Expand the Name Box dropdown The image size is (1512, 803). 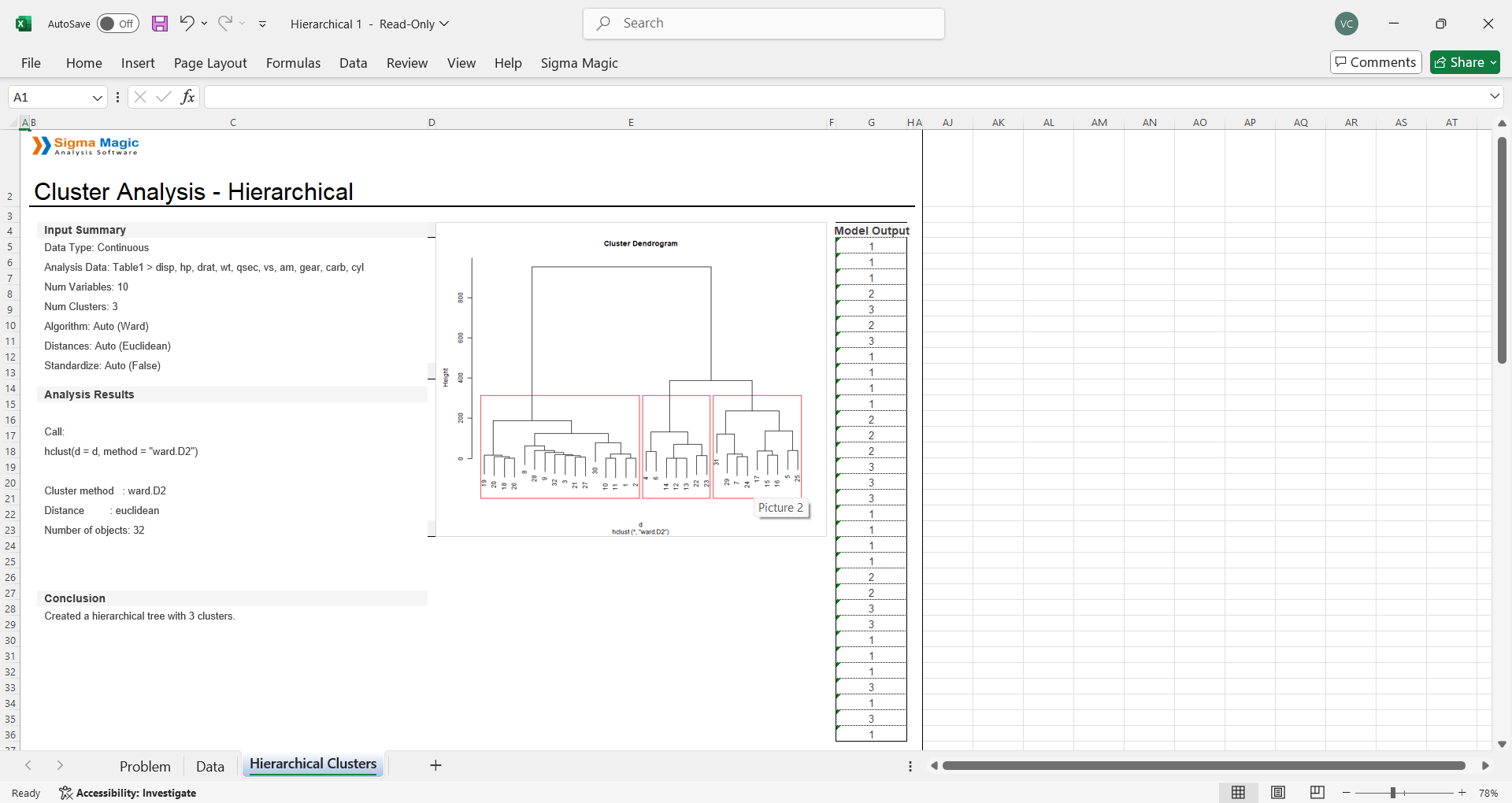[x=98, y=98]
